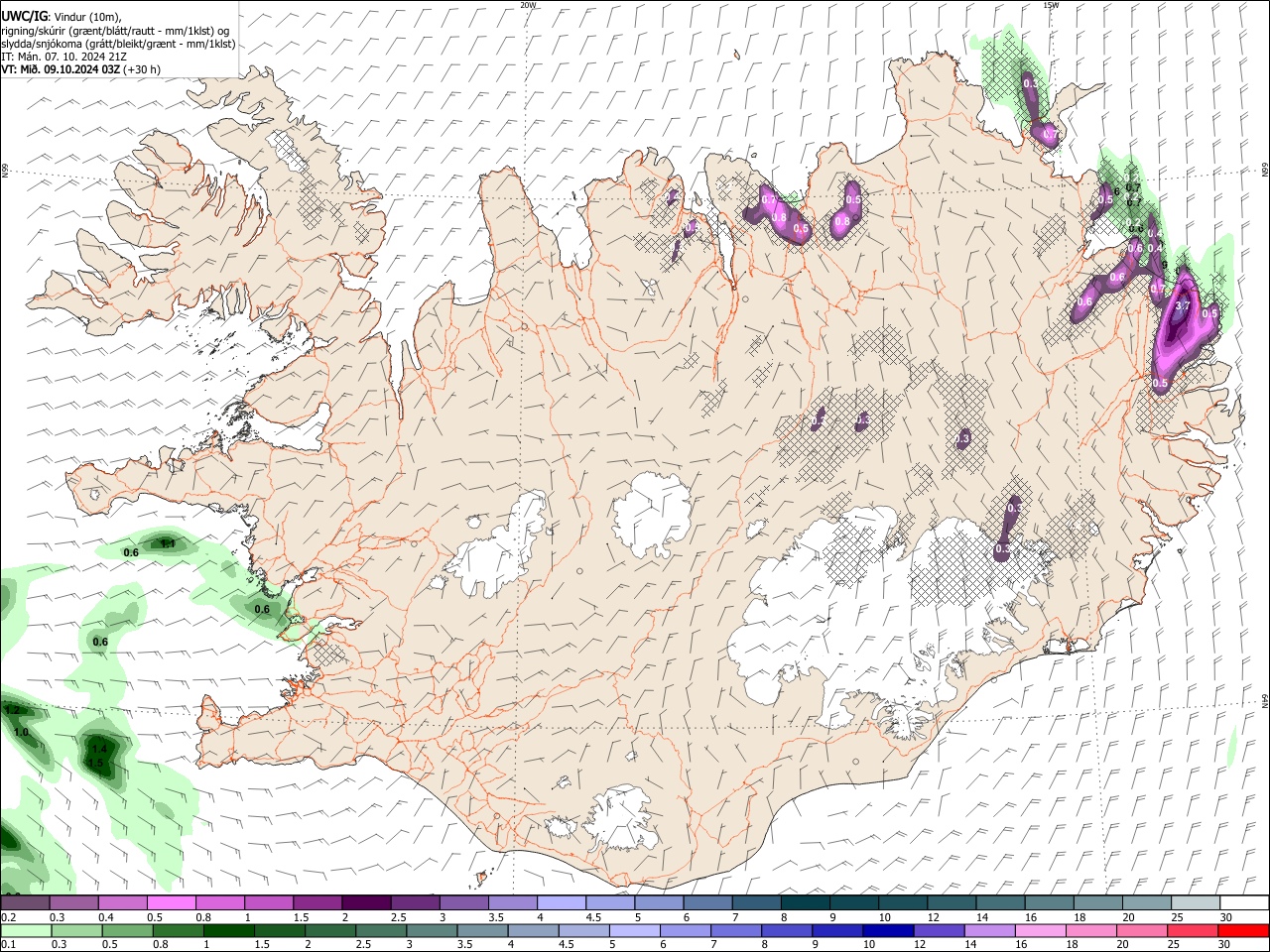1270x952 pixels.
Task: Click the "1.1" rainfall value off the west coast
Action: (x=168, y=543)
